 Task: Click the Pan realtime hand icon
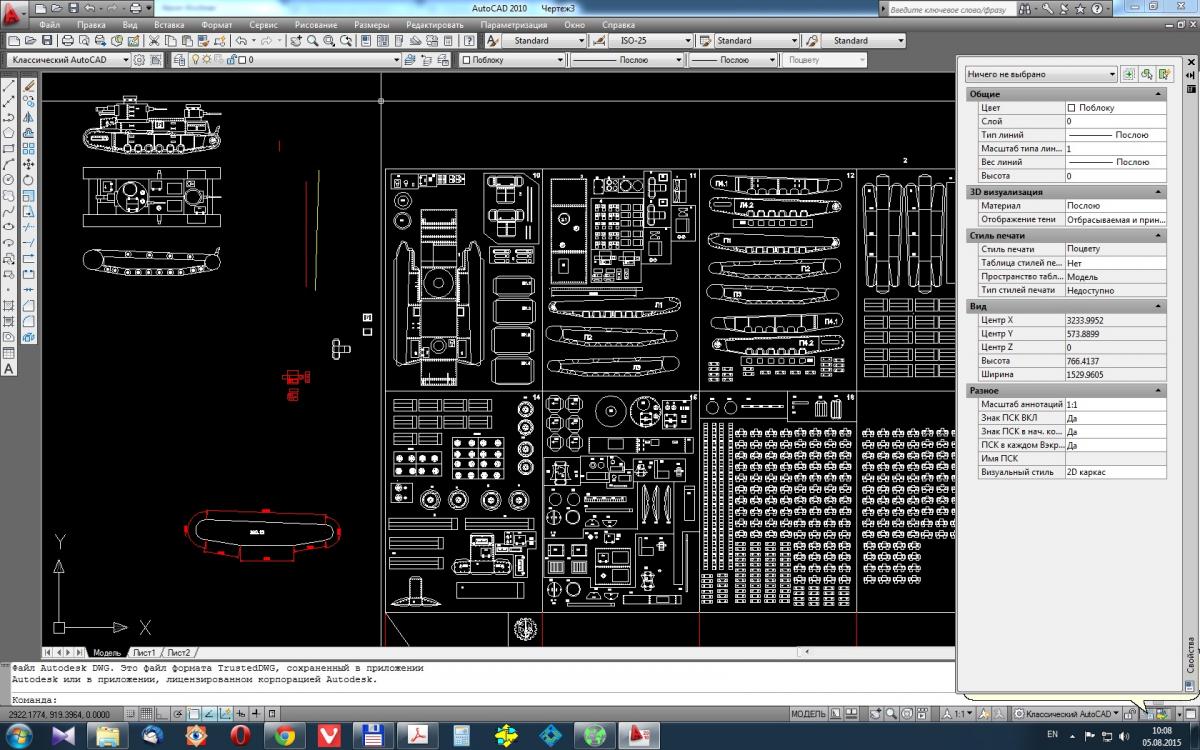(x=296, y=41)
